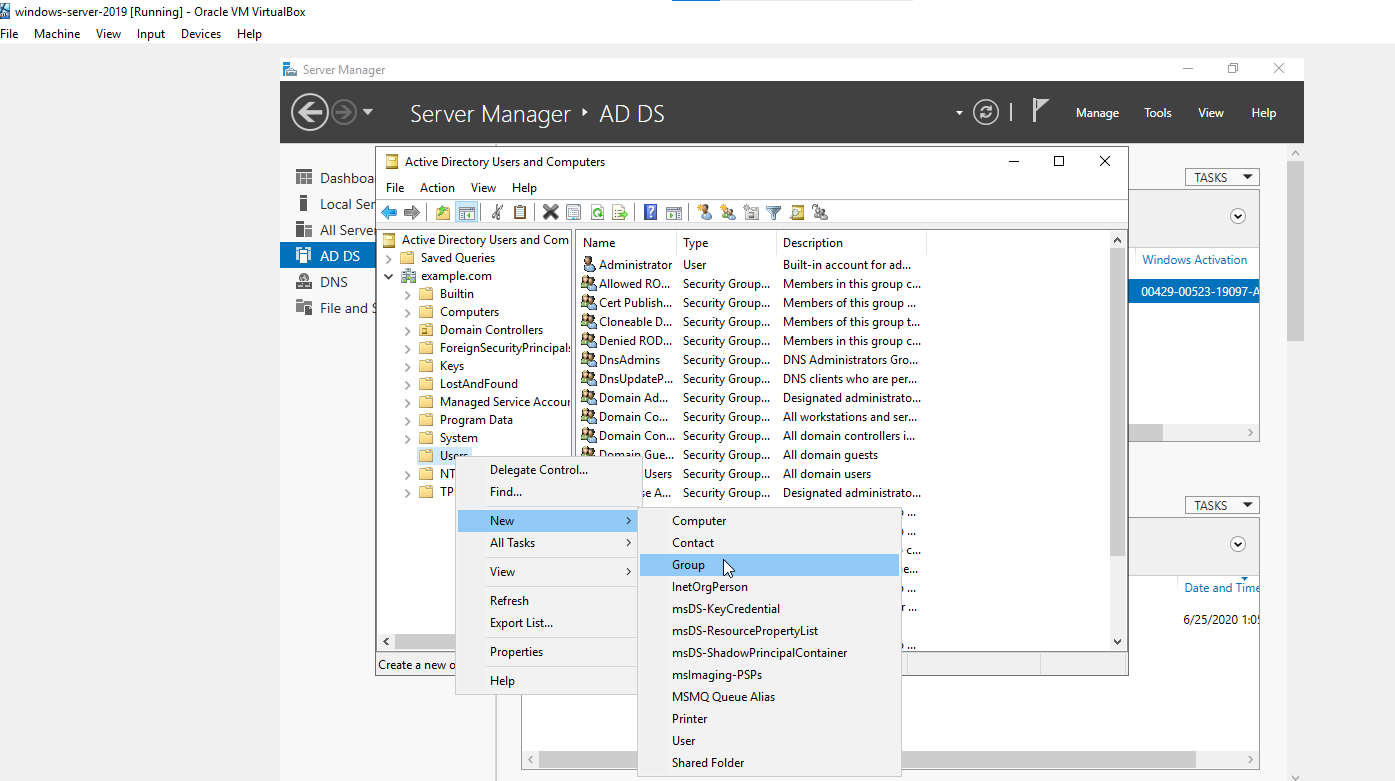This screenshot has height=781, width=1395.
Task: Click the funnel Filter Options icon
Action: click(x=774, y=212)
